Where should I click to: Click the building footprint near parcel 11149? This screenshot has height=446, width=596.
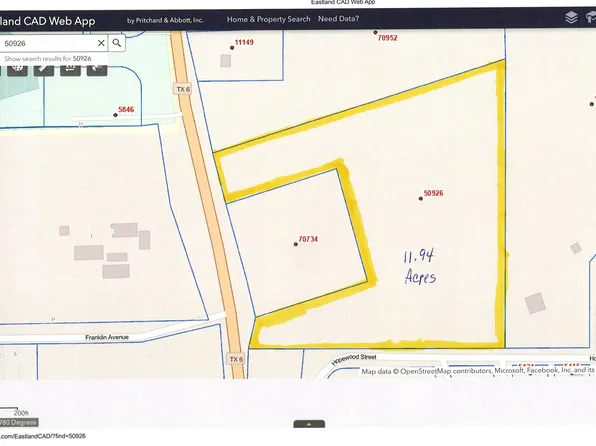coord(226,60)
